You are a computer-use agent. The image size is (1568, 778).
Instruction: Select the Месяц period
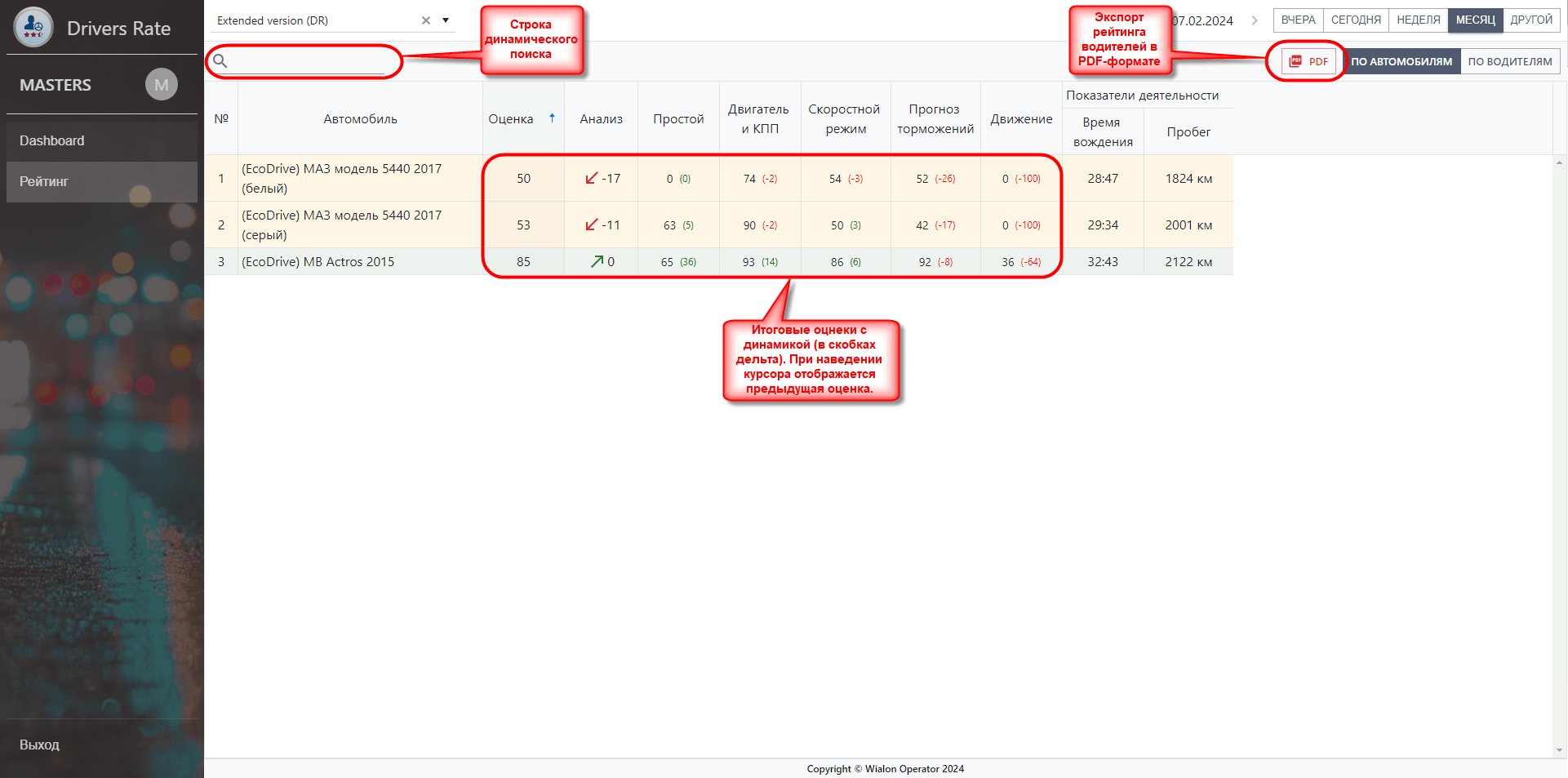click(1475, 20)
